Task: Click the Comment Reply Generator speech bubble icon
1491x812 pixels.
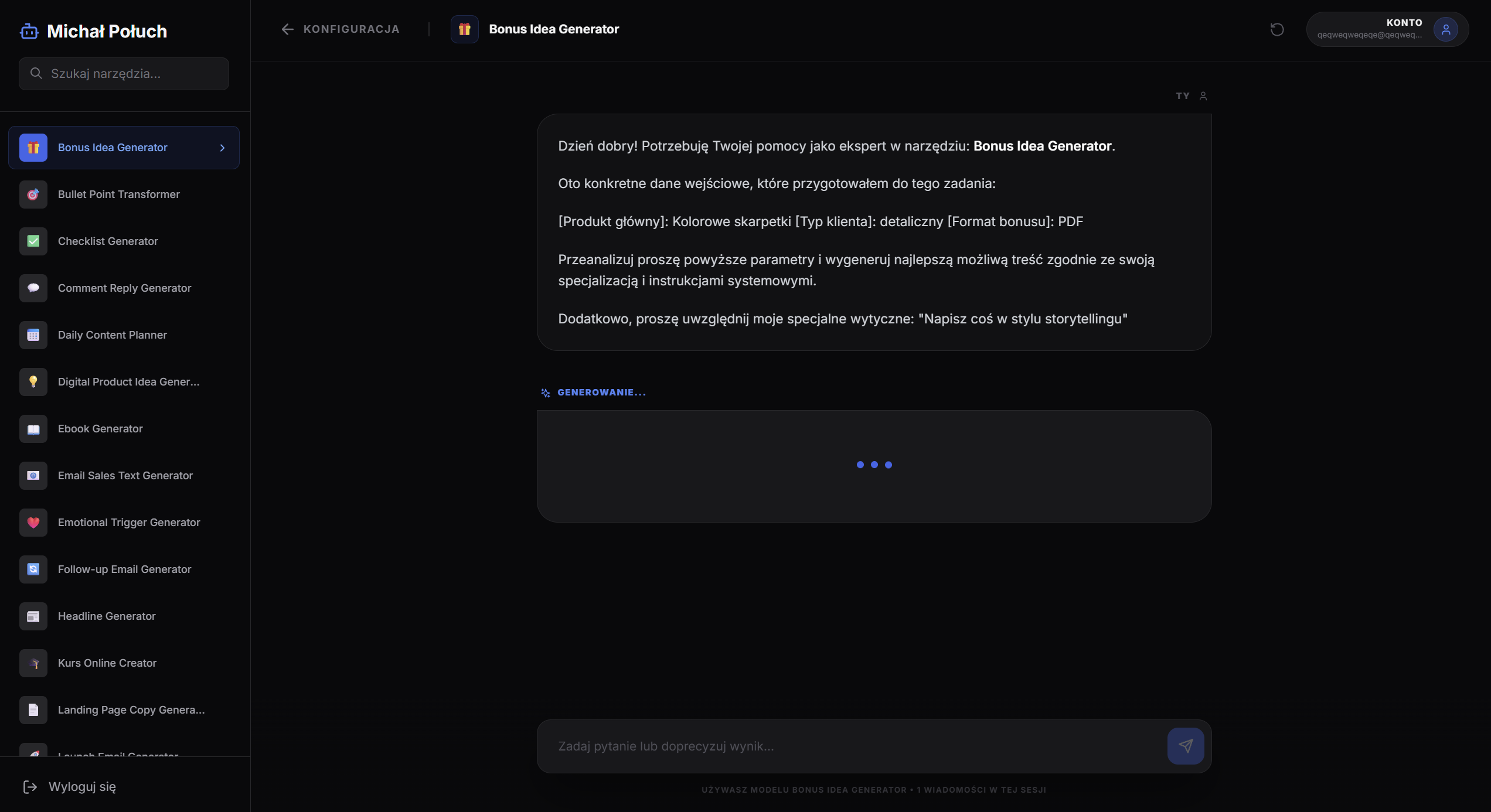Action: coord(33,288)
